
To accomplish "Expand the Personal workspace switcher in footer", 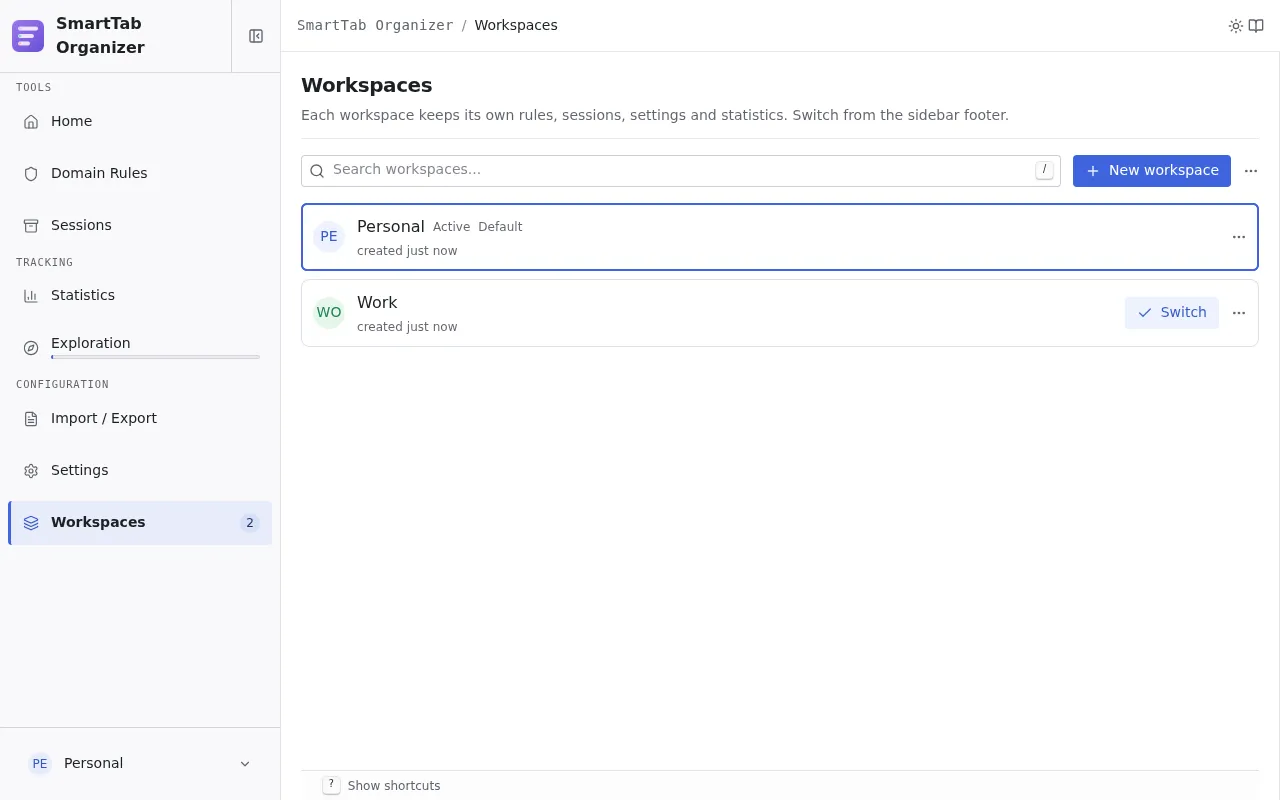I will (x=140, y=764).
